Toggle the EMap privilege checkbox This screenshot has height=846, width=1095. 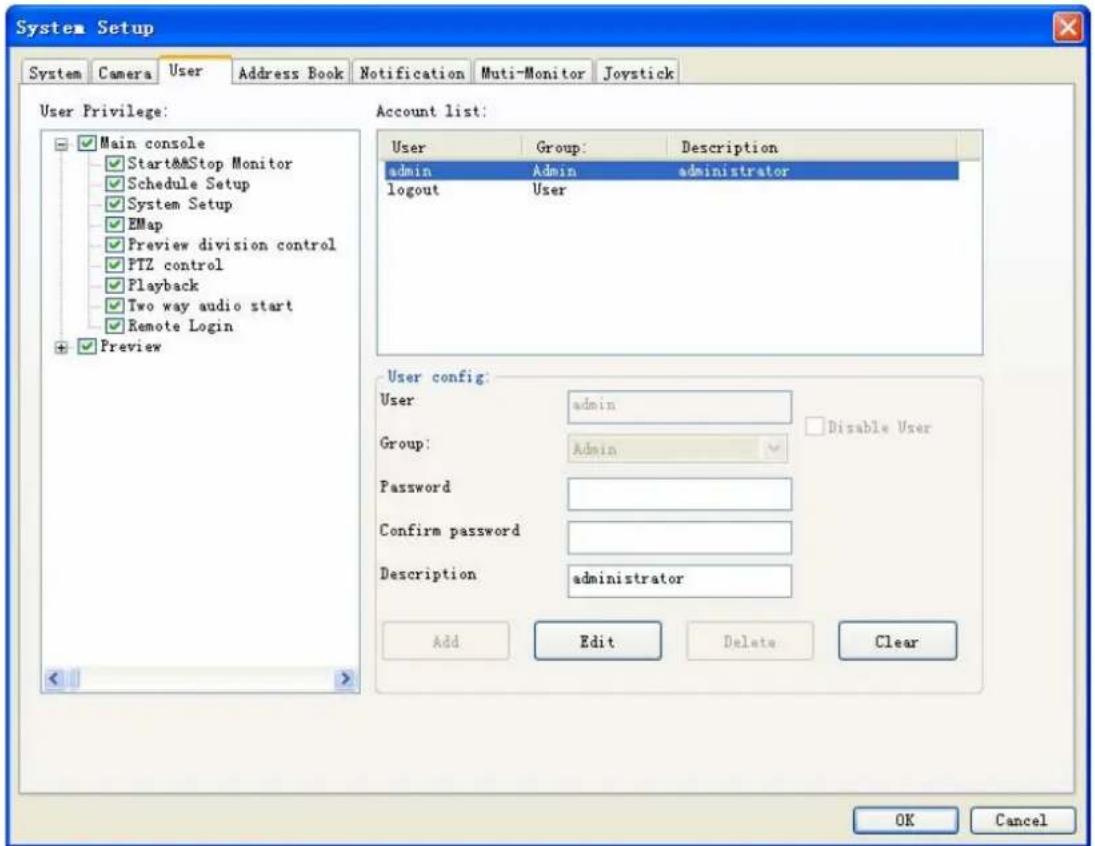tap(115, 225)
